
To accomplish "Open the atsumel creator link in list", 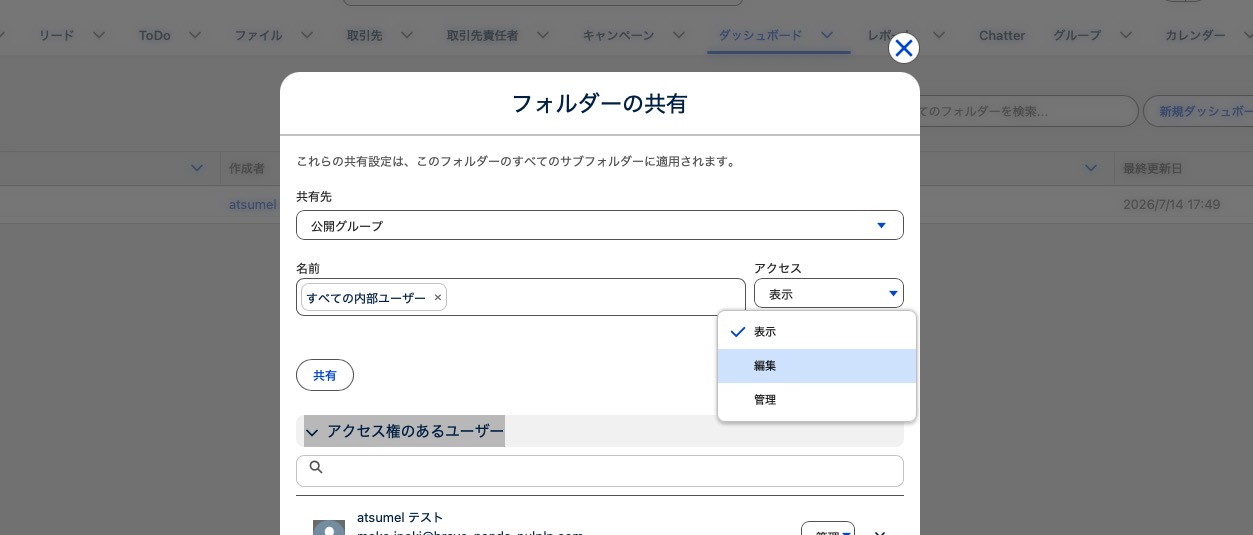I will (252, 204).
